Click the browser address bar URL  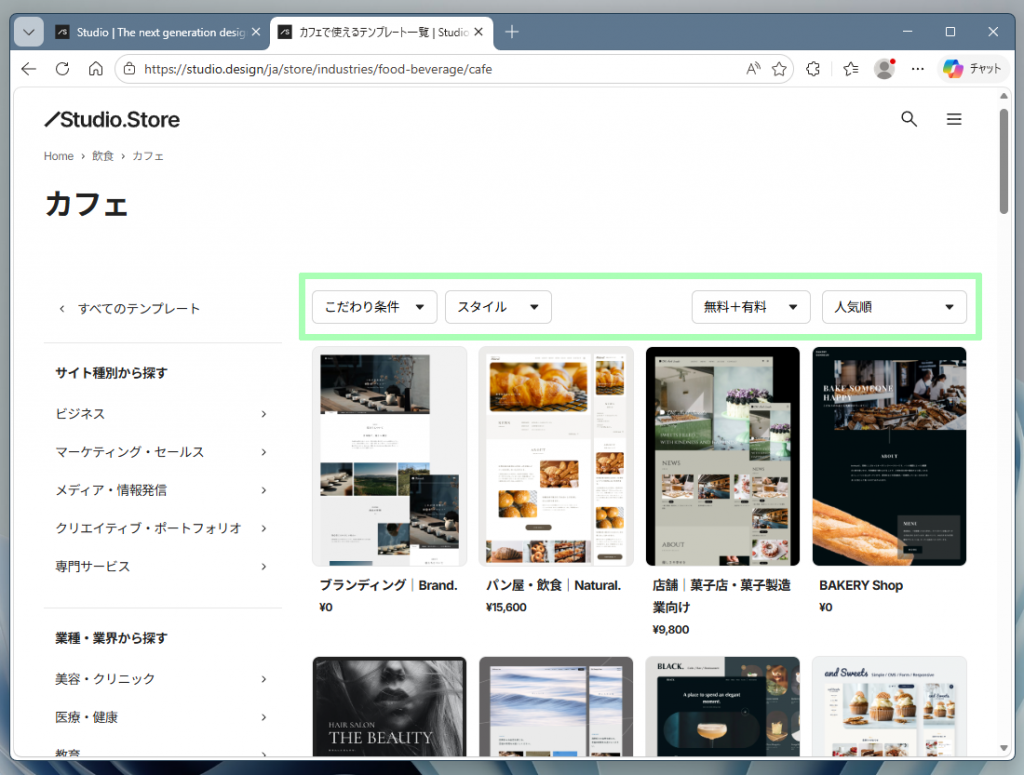coord(318,69)
